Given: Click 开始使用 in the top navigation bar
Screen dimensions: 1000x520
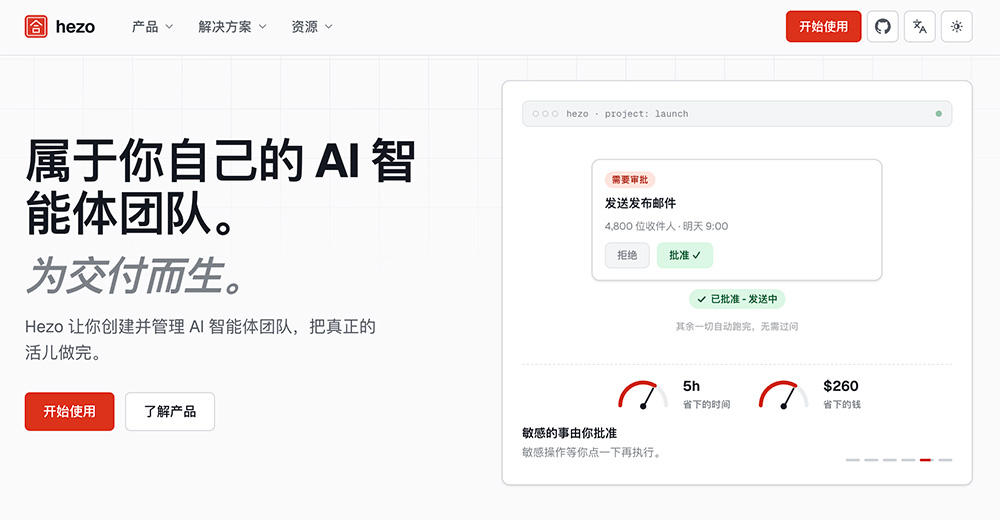Looking at the screenshot, I should pos(823,27).
